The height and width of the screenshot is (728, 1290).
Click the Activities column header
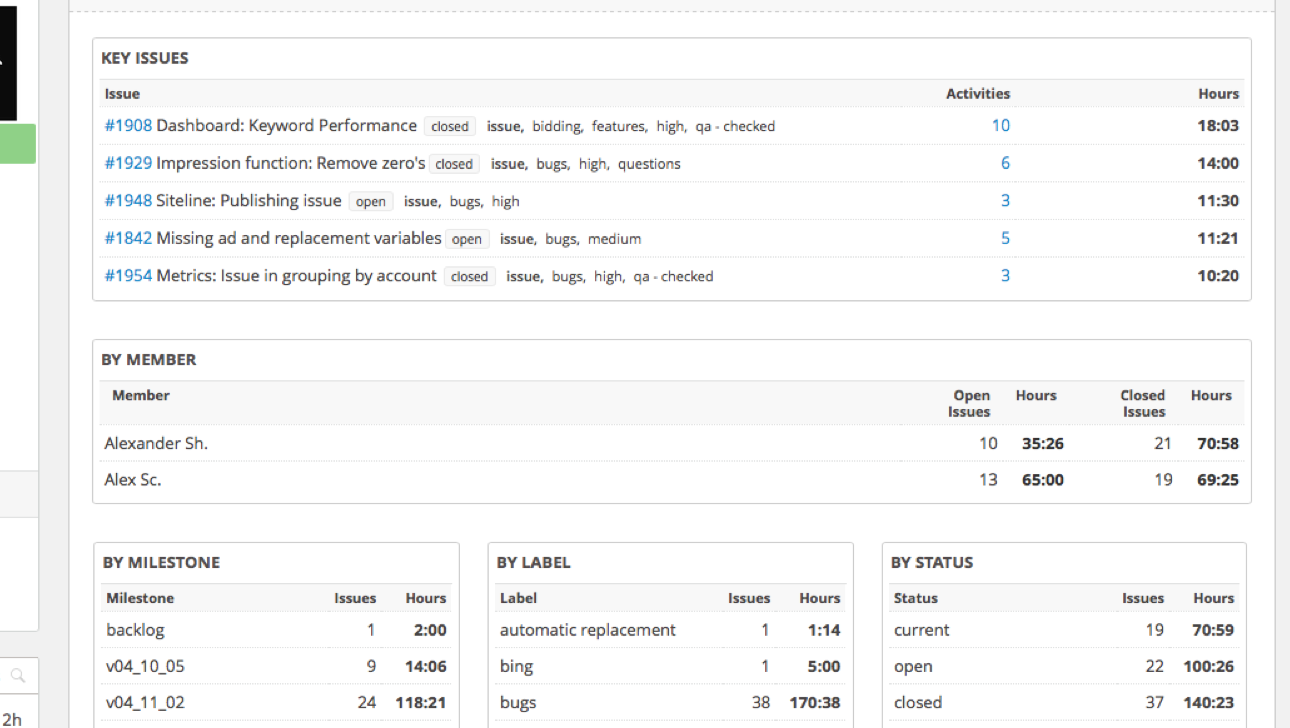tap(978, 94)
